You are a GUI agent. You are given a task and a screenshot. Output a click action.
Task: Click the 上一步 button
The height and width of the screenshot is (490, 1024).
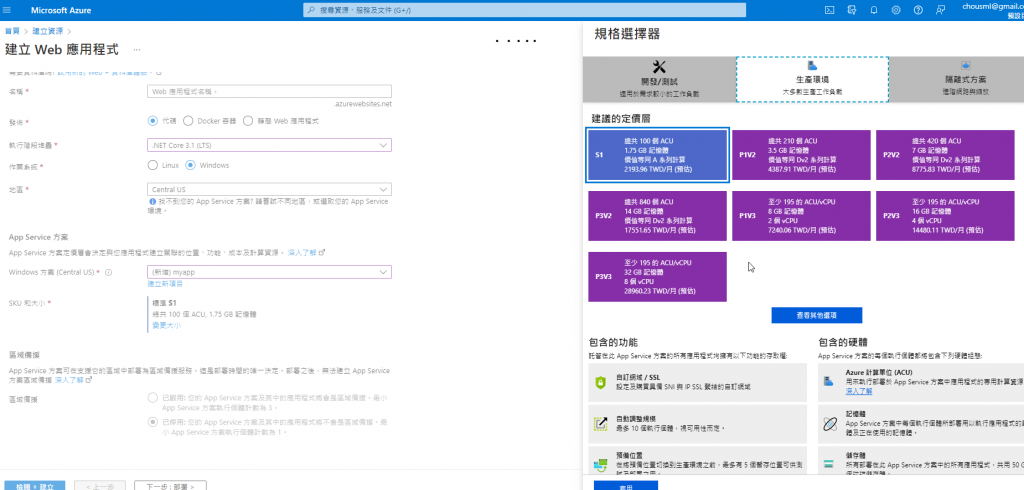[100, 486]
